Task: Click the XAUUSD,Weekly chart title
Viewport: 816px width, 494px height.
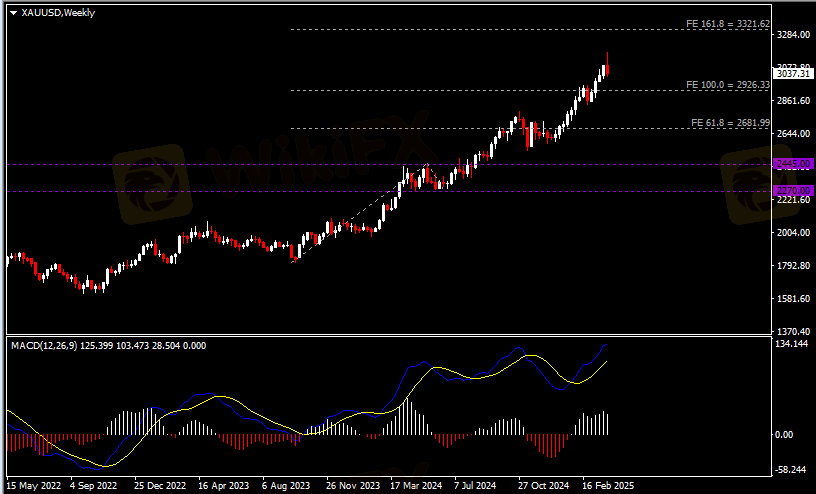Action: pos(58,12)
